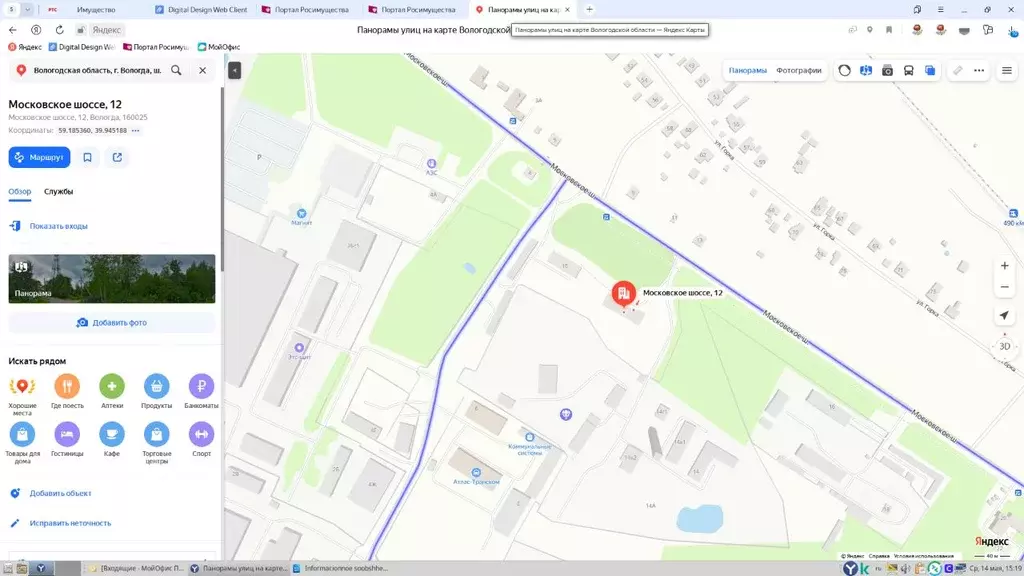Click Добавить фото button
Image resolution: width=1024 pixels, height=576 pixels.
[x=112, y=323]
